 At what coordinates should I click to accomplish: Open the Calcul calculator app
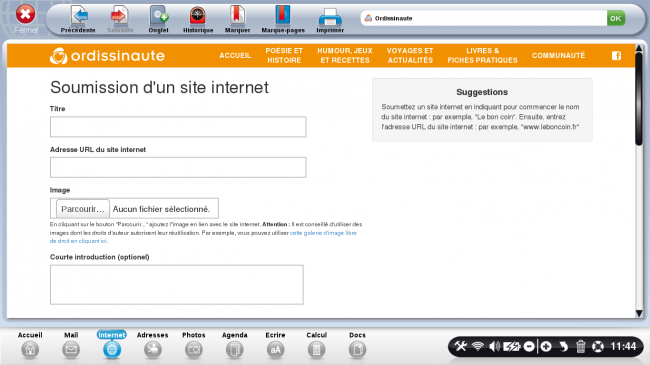[316, 345]
